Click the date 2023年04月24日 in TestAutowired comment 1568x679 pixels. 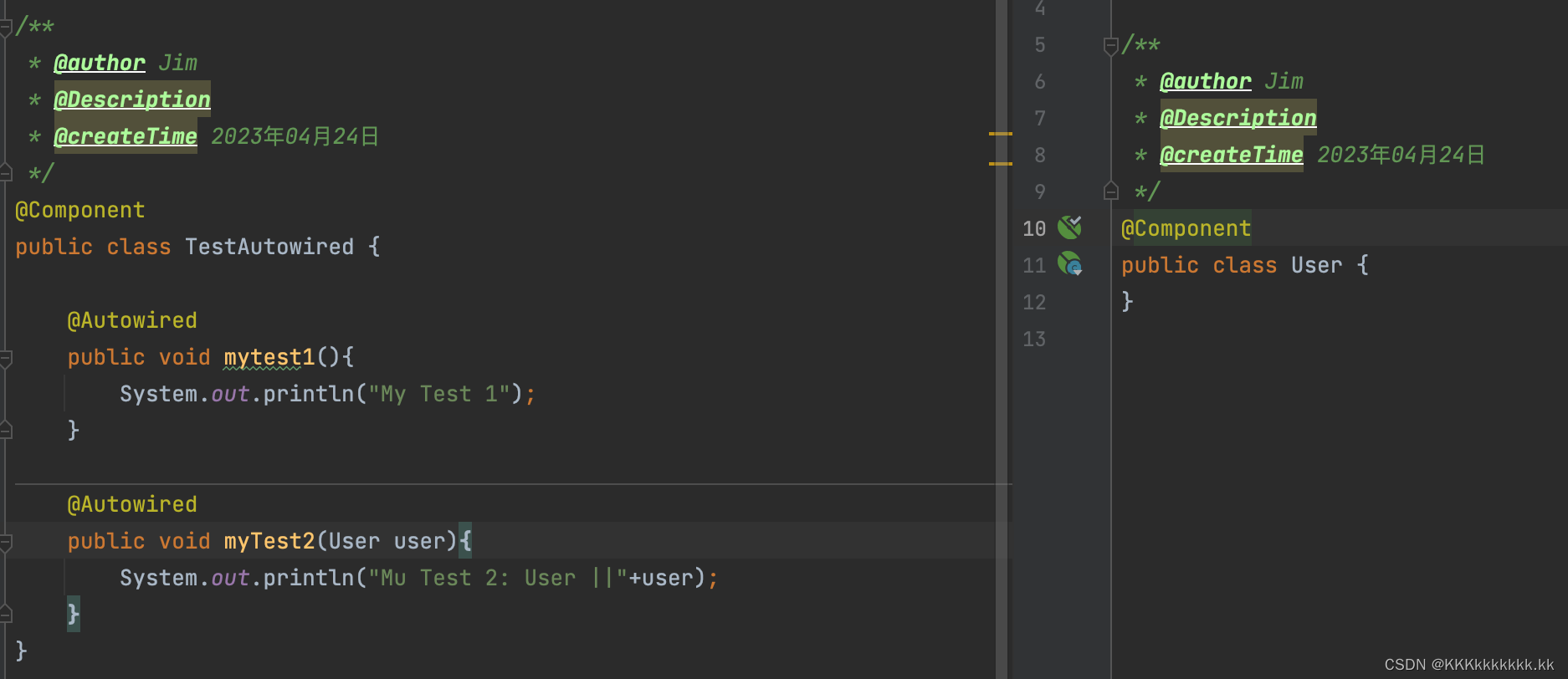tap(295, 136)
